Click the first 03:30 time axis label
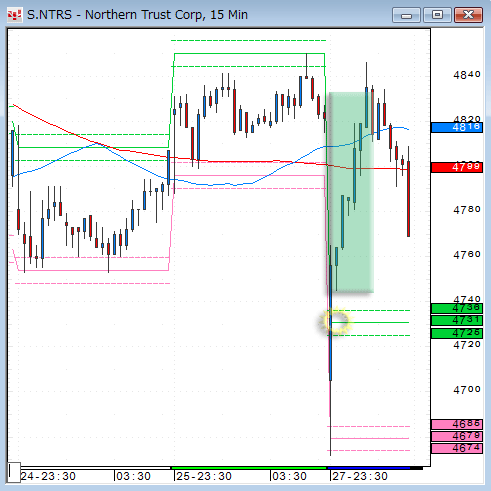The width and height of the screenshot is (491, 491). pyautogui.click(x=133, y=476)
